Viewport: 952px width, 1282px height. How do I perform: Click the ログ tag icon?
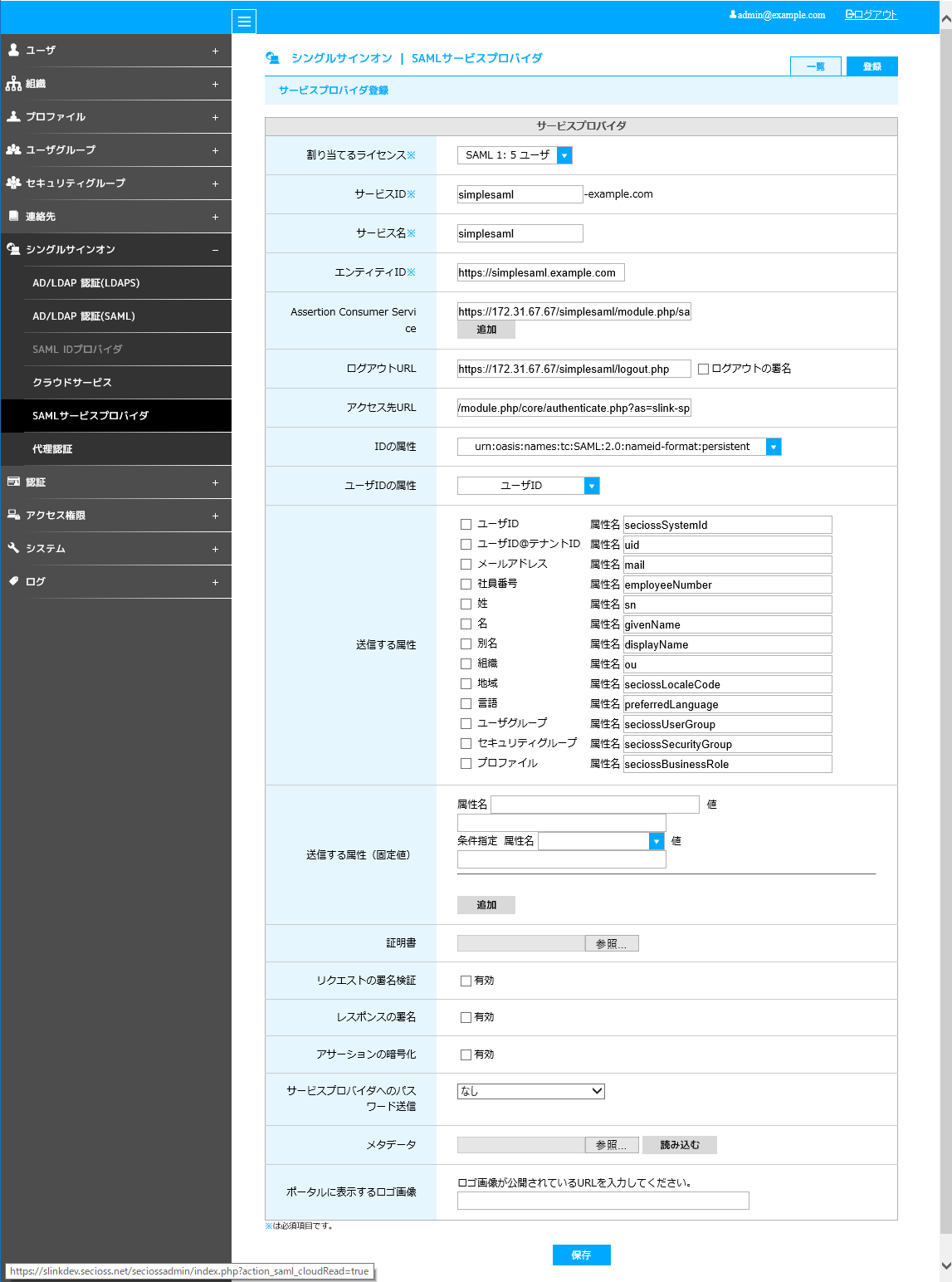(x=13, y=581)
